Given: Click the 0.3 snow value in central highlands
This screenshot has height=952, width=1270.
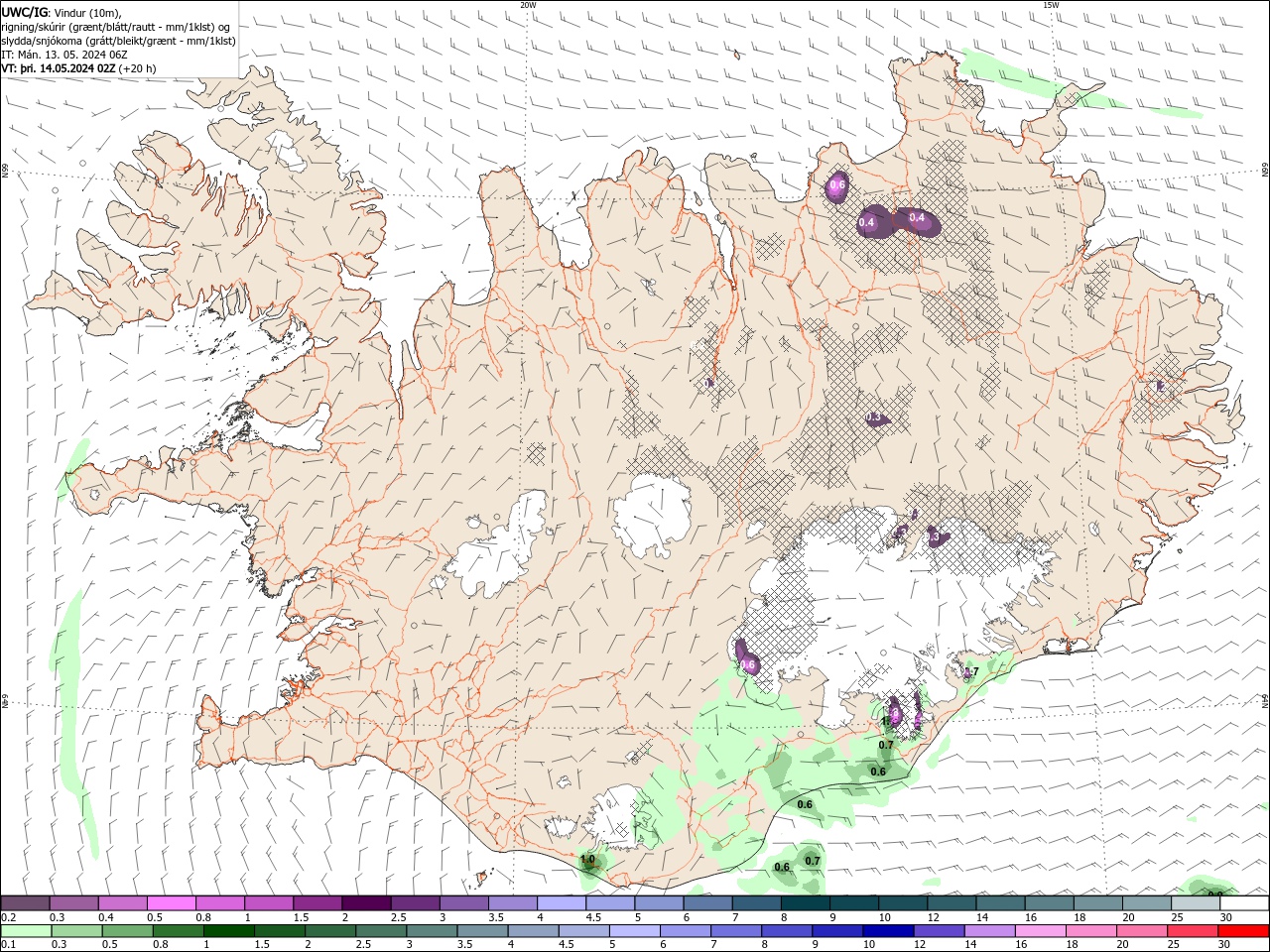Looking at the screenshot, I should click(x=874, y=418).
